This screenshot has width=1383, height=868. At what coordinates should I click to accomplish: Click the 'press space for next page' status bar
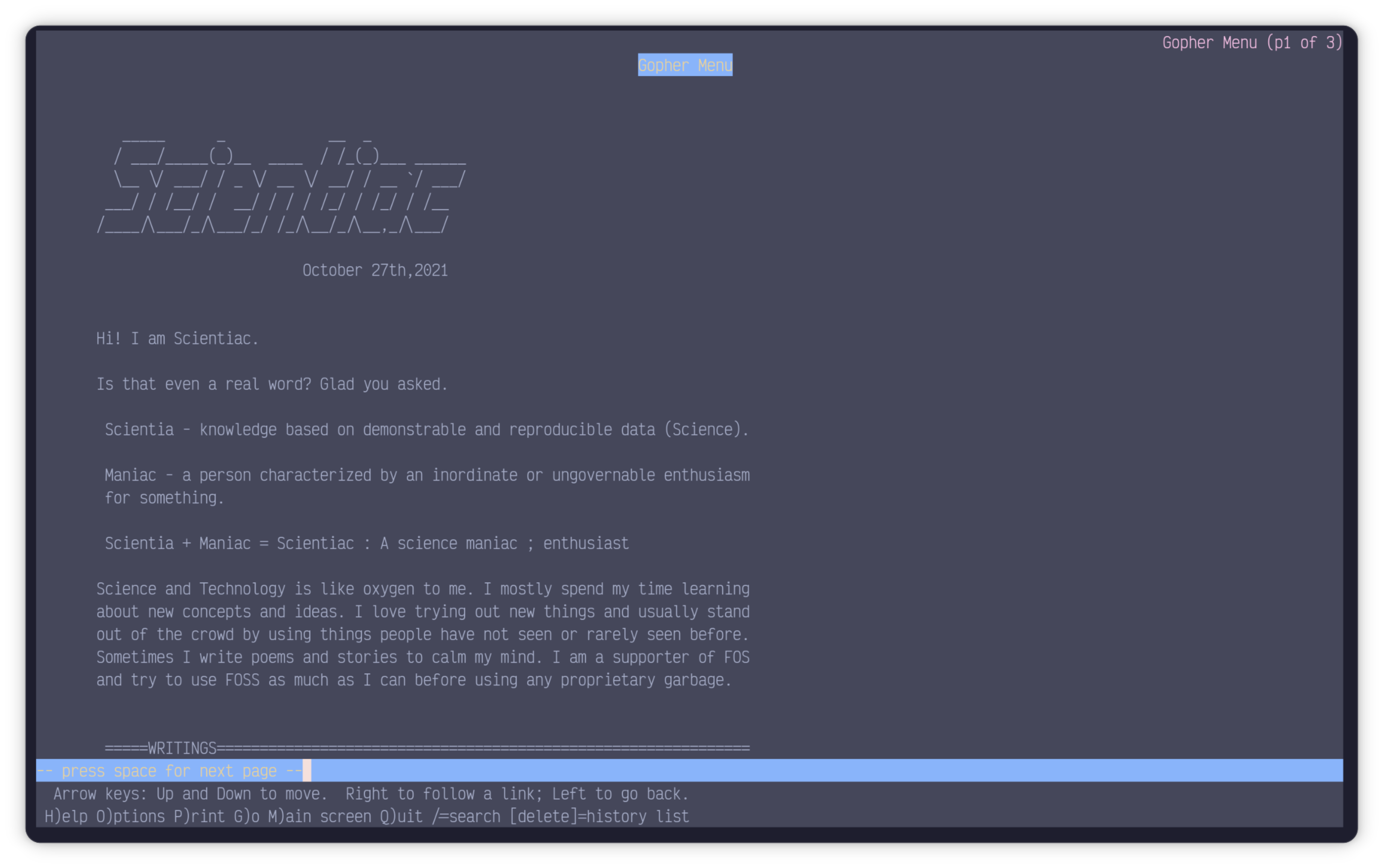(x=689, y=770)
